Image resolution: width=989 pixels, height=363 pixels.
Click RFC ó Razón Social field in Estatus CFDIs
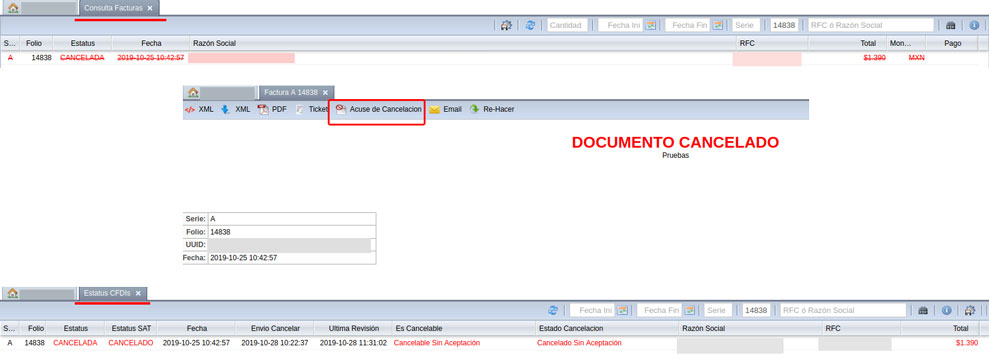pos(843,310)
